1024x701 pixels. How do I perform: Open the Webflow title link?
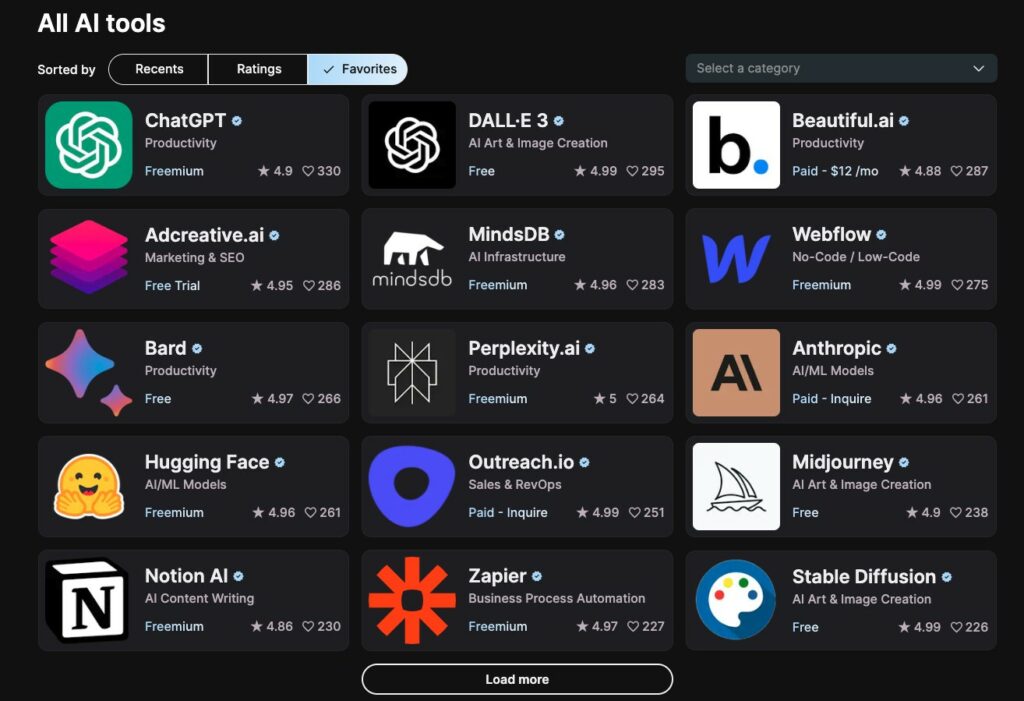(831, 234)
